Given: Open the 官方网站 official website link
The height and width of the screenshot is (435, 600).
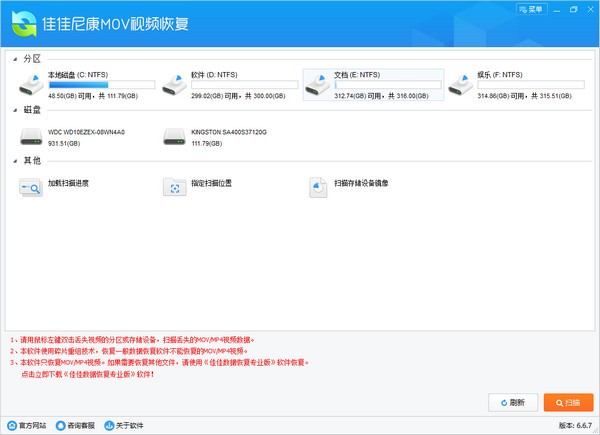Looking at the screenshot, I should 27,426.
